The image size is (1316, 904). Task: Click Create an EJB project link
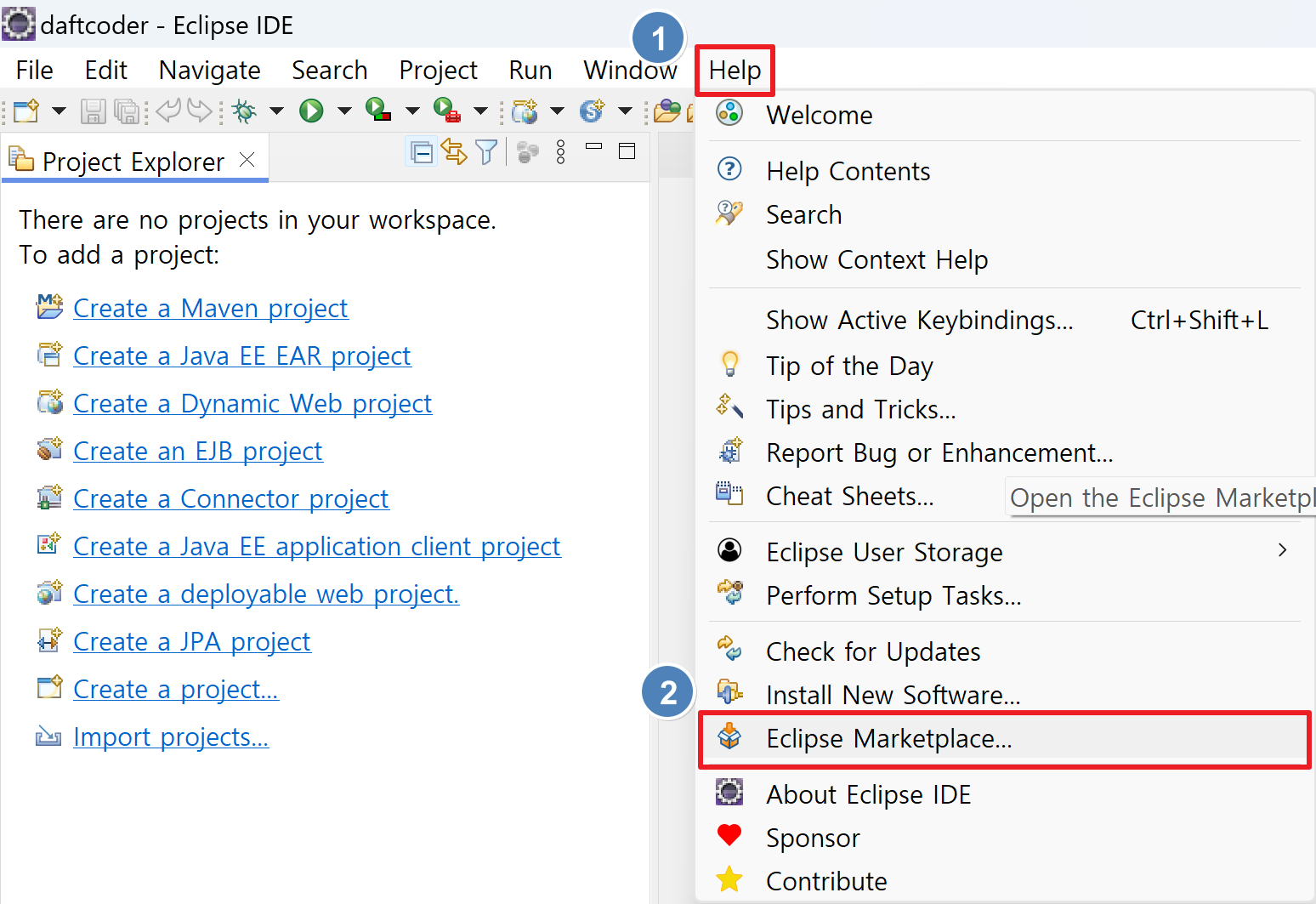[198, 451]
